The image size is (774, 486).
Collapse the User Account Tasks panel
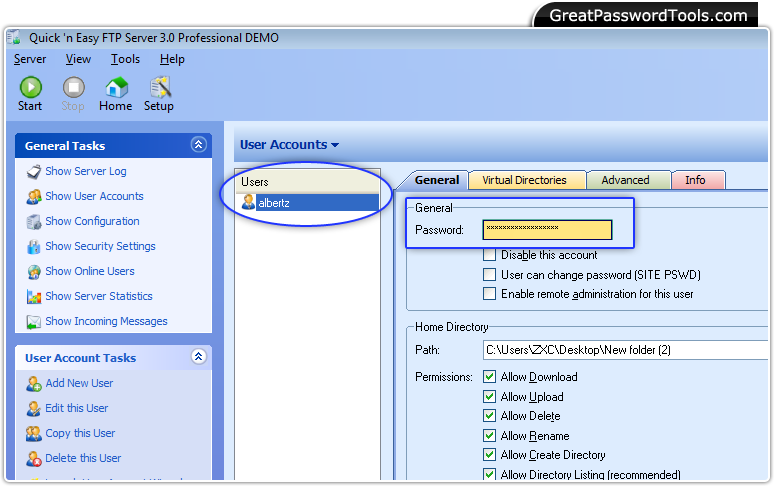coord(198,357)
